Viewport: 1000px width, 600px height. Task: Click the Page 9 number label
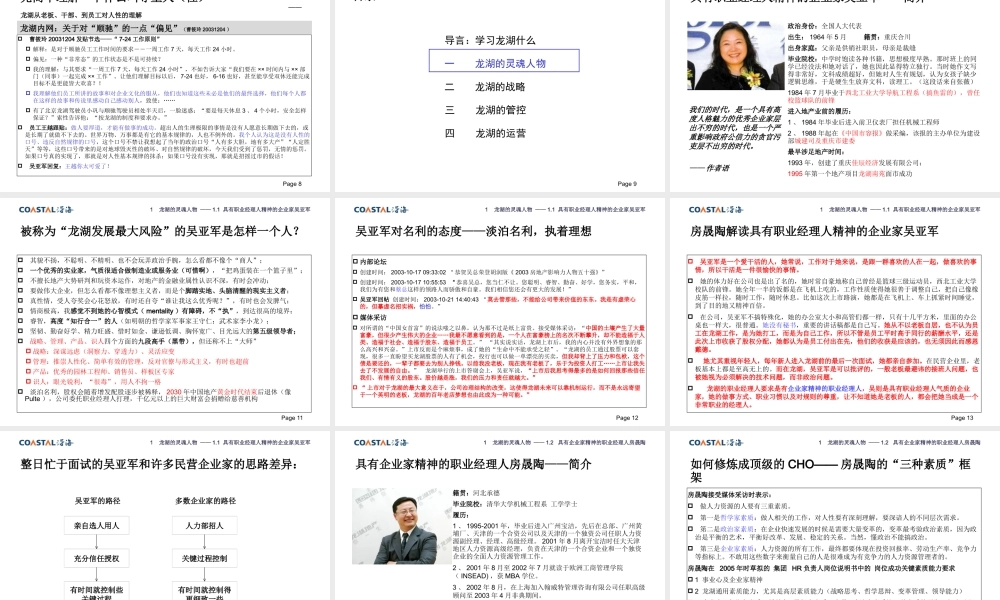tap(627, 184)
